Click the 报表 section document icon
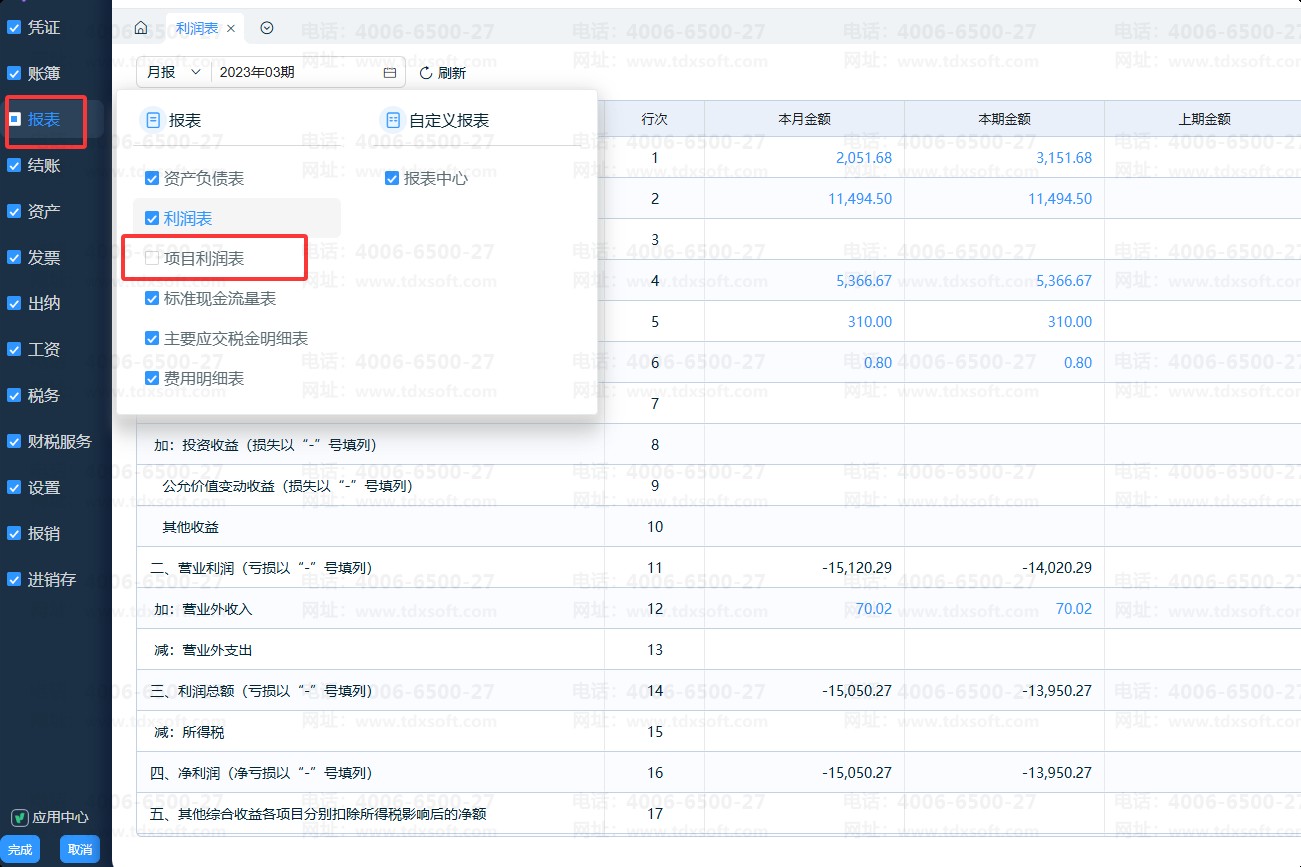 [x=153, y=121]
